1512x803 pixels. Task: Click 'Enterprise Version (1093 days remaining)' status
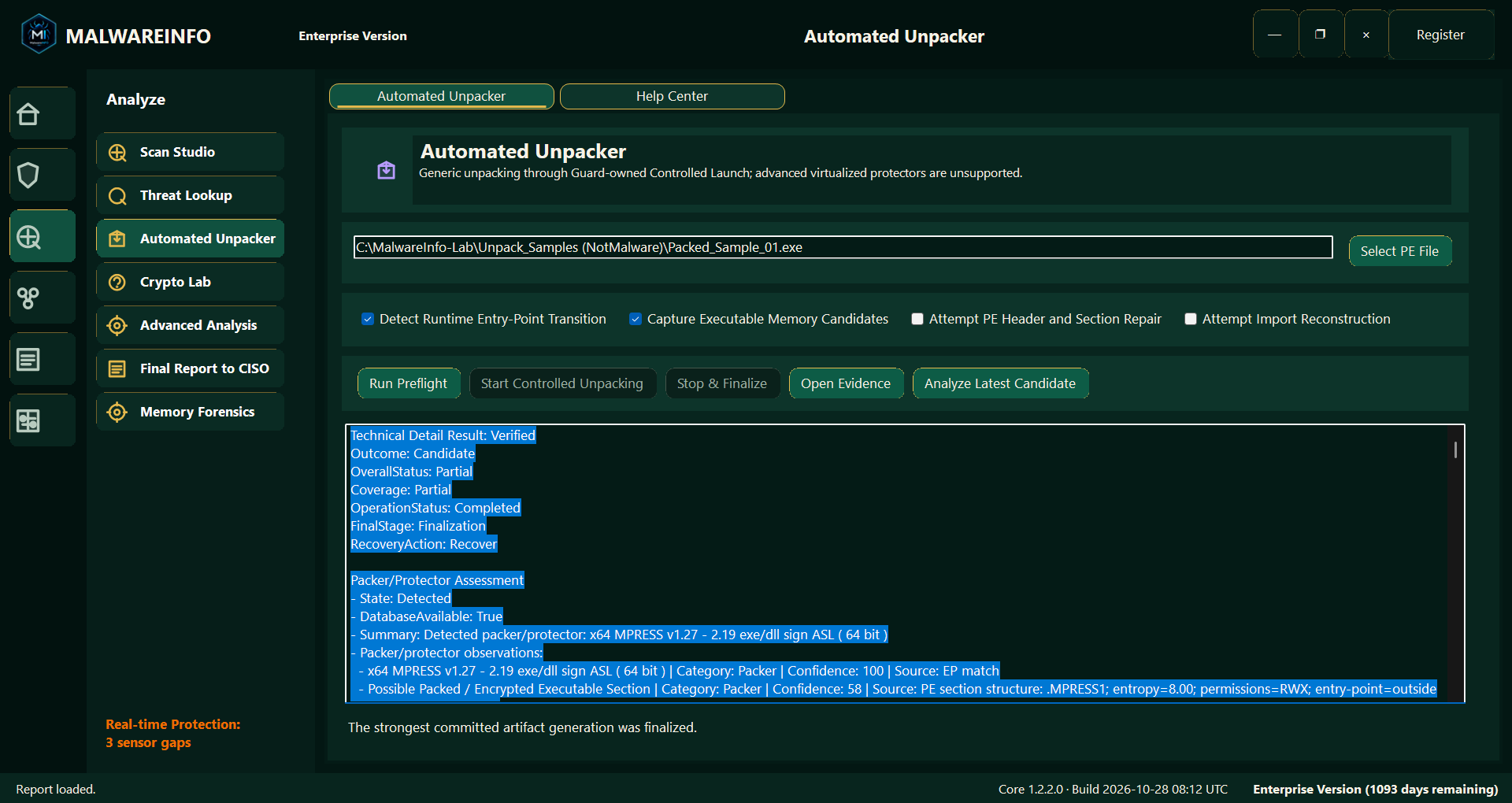(x=1375, y=789)
